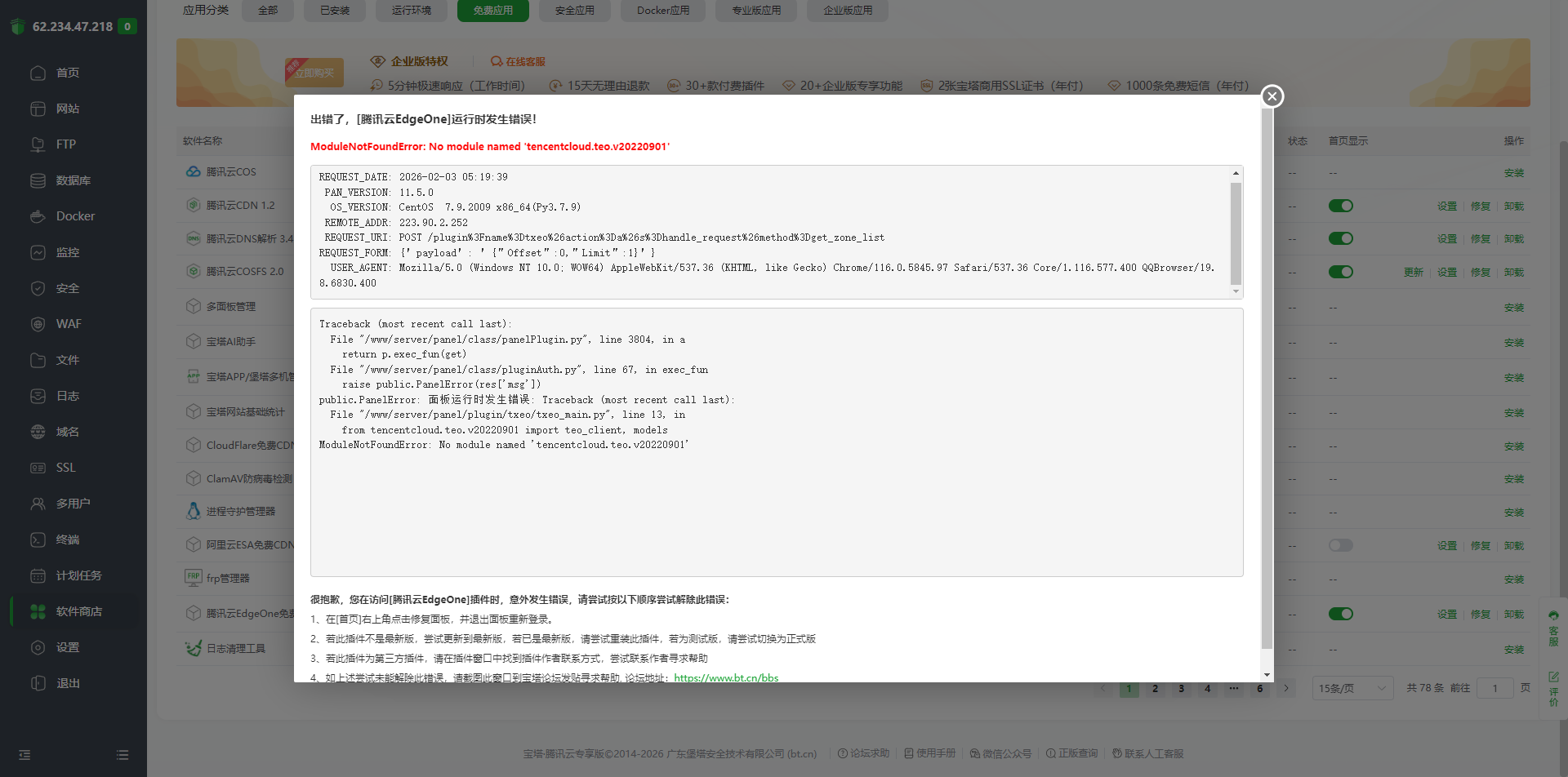1568x777 pixels.
Task: Open the Docker应用 tab
Action: (663, 11)
